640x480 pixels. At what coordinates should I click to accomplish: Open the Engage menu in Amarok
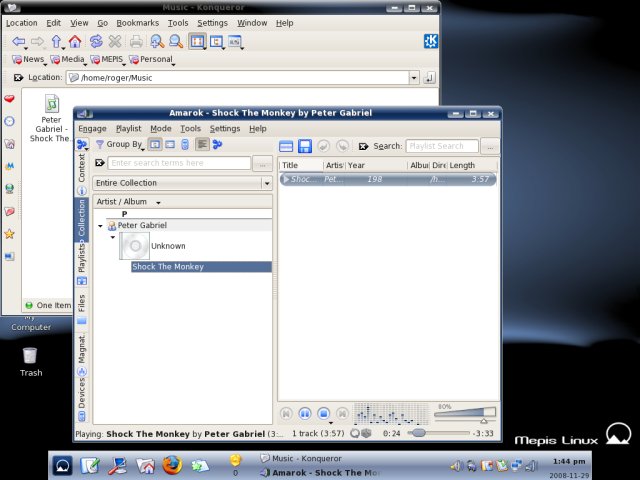(92, 129)
